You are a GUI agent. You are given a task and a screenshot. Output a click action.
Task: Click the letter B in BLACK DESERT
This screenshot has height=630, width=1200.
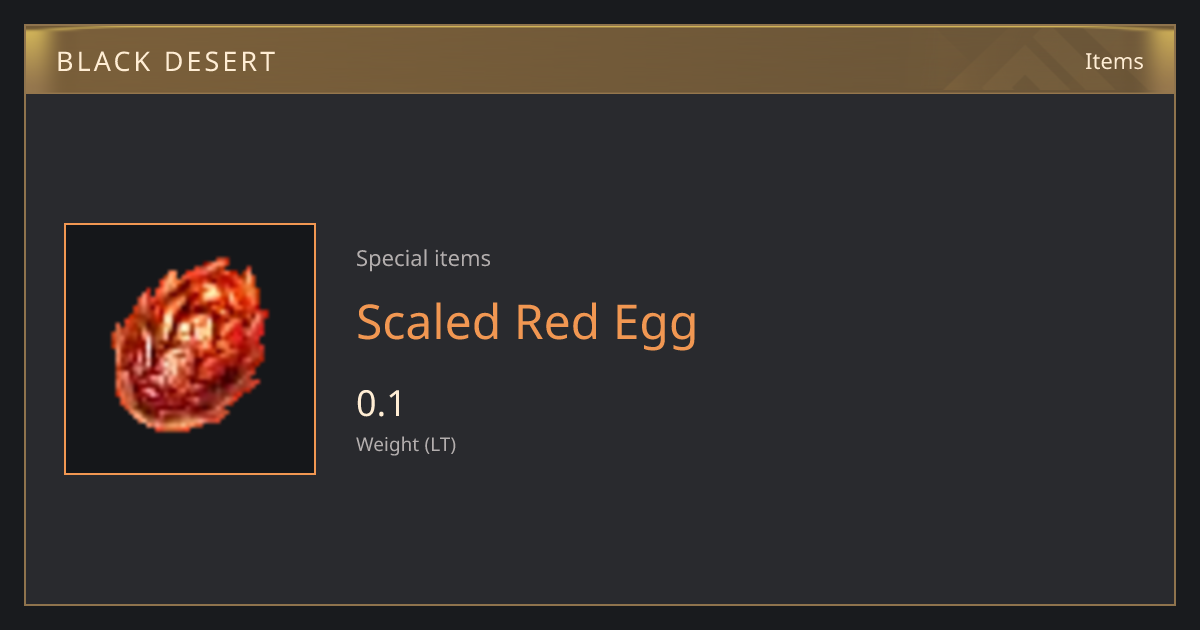64,62
